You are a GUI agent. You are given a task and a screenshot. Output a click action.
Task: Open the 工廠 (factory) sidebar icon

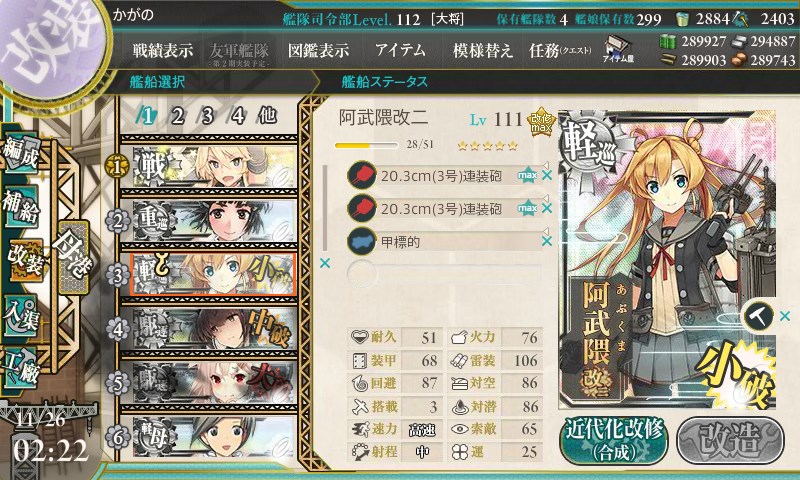click(21, 368)
